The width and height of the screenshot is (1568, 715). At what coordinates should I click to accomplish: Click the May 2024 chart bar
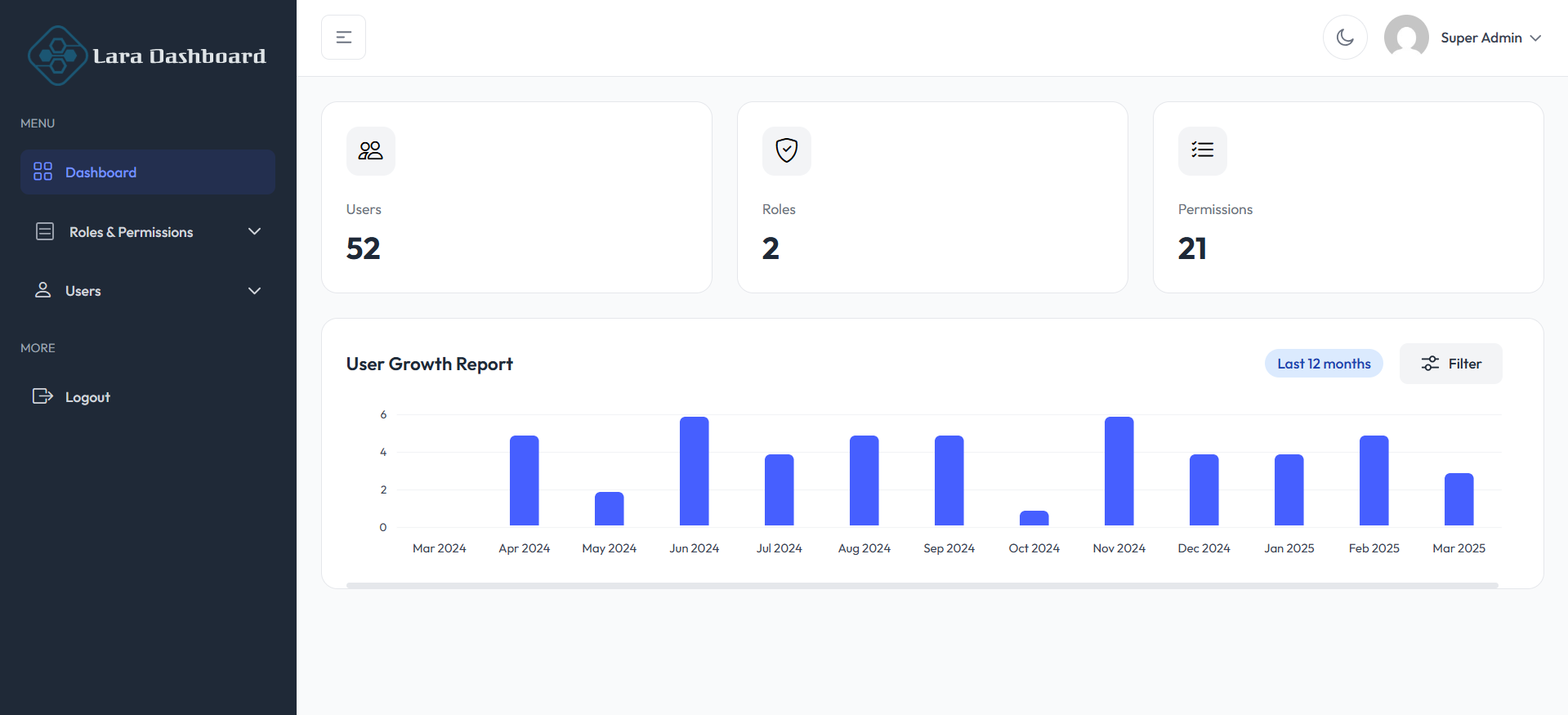click(610, 508)
